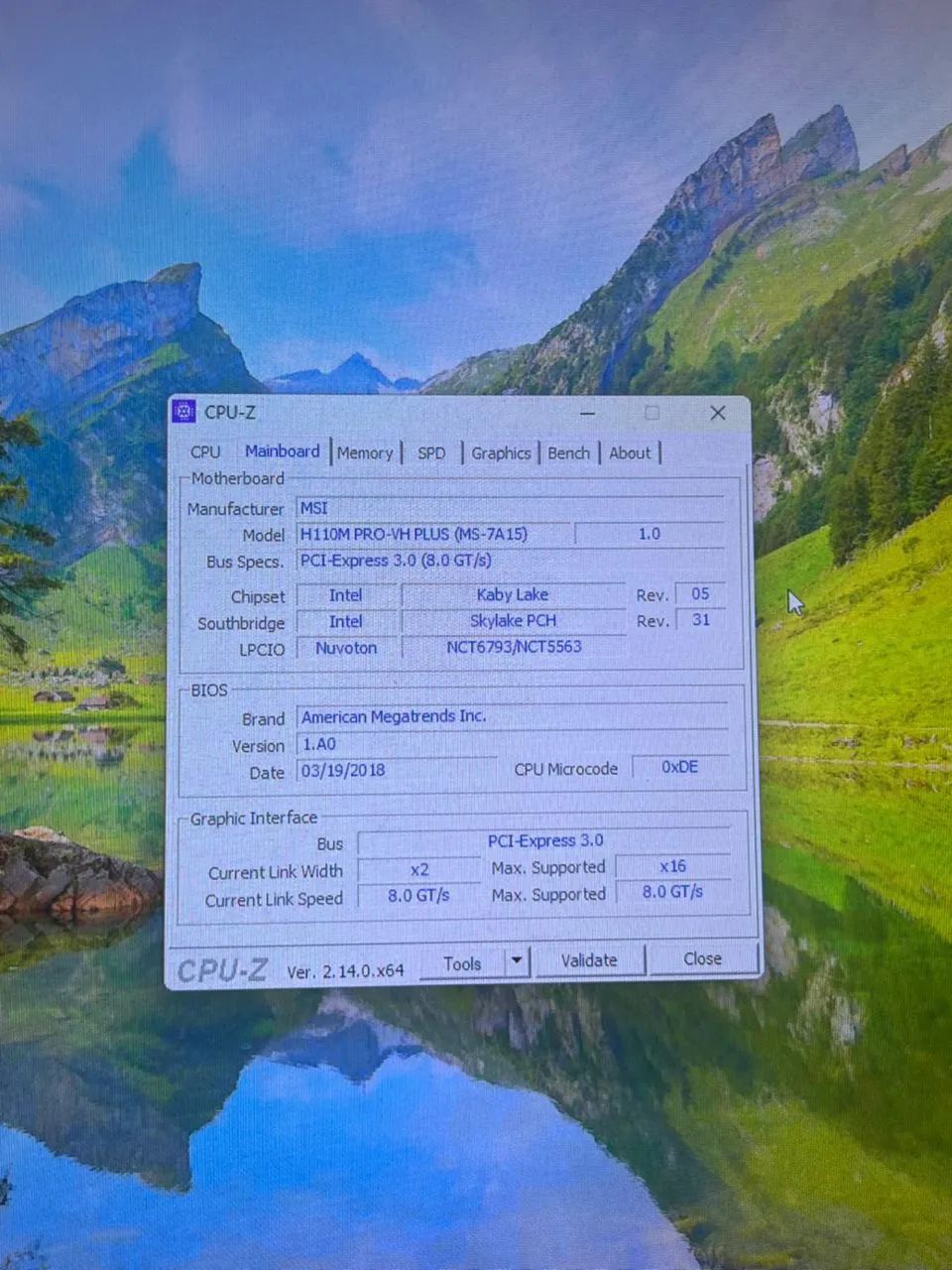Click the model revision value 1.0

pos(649,534)
